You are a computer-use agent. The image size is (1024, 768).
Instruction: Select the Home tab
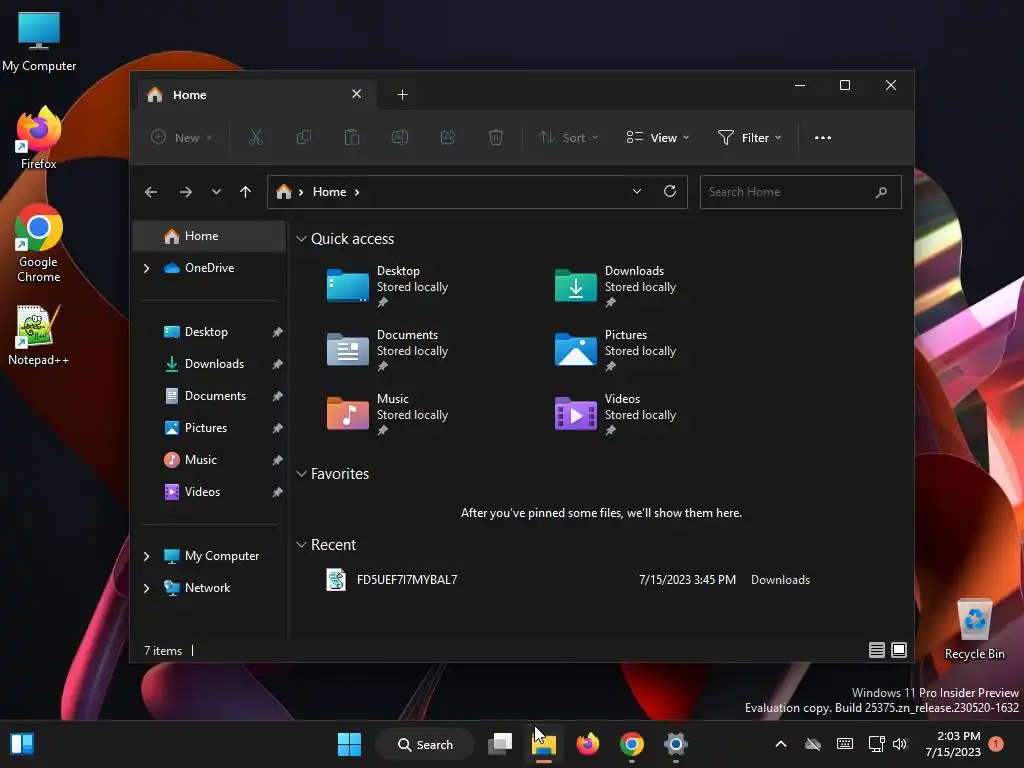(x=256, y=95)
